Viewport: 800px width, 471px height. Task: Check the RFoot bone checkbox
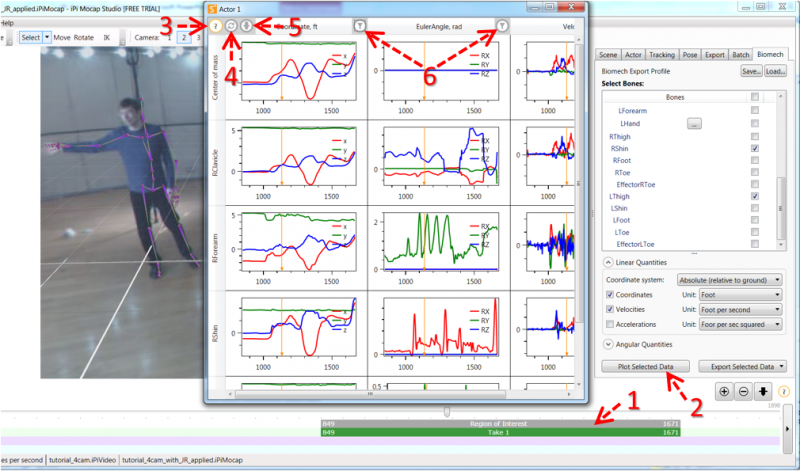click(x=755, y=160)
